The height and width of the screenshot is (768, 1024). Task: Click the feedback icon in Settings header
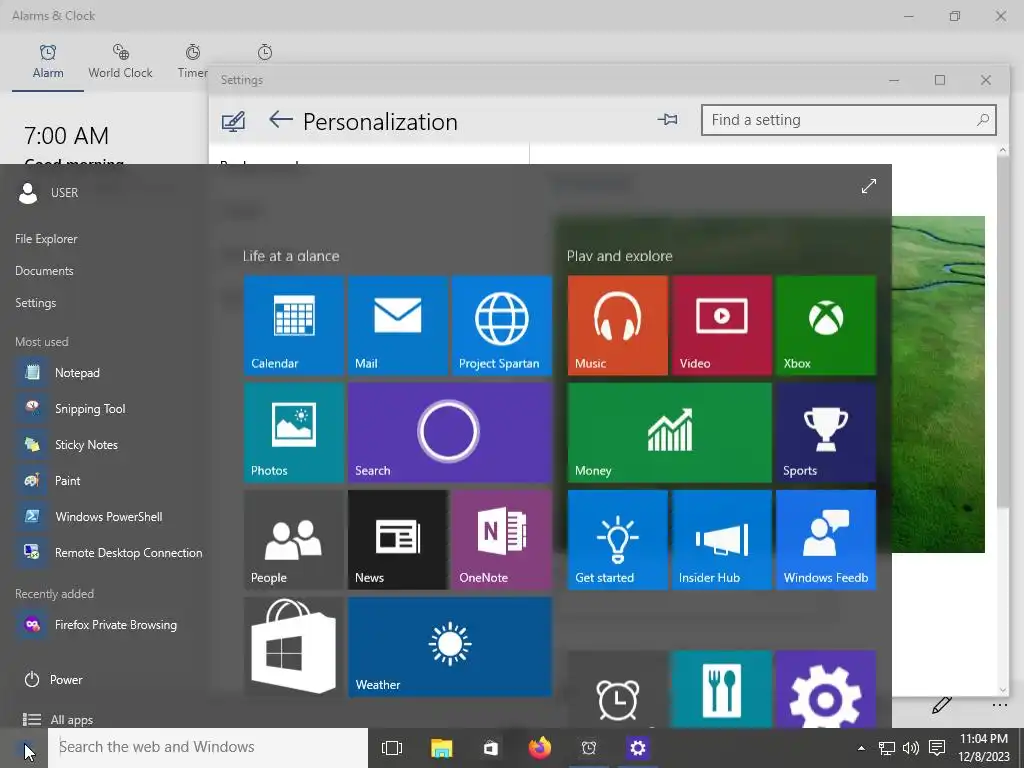coord(233,121)
